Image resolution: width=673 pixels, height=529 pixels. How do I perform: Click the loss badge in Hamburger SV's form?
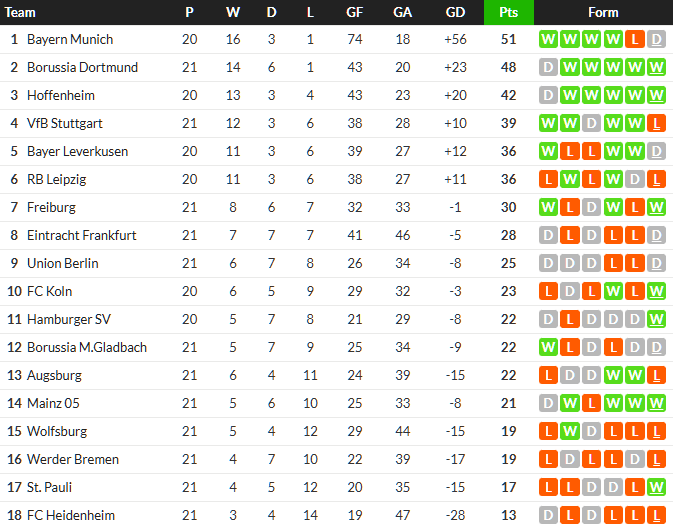[x=569, y=319]
